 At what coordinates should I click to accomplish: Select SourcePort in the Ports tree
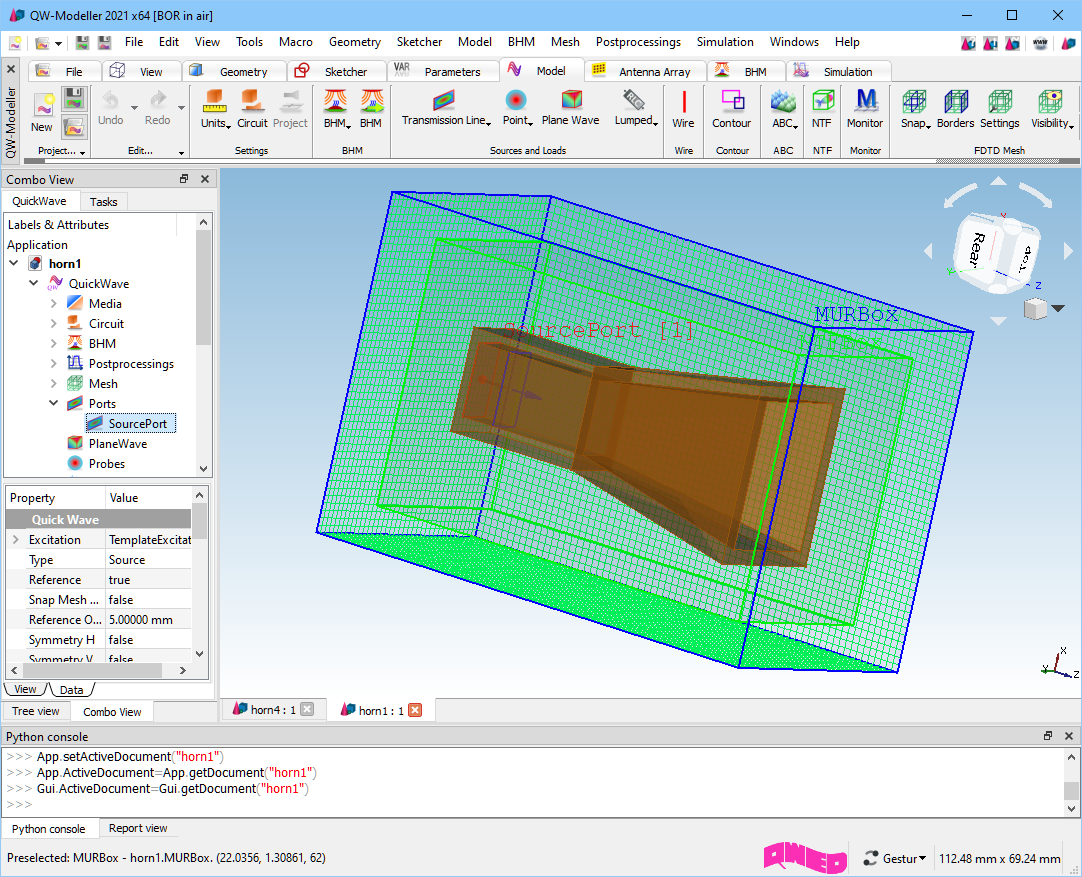point(131,424)
